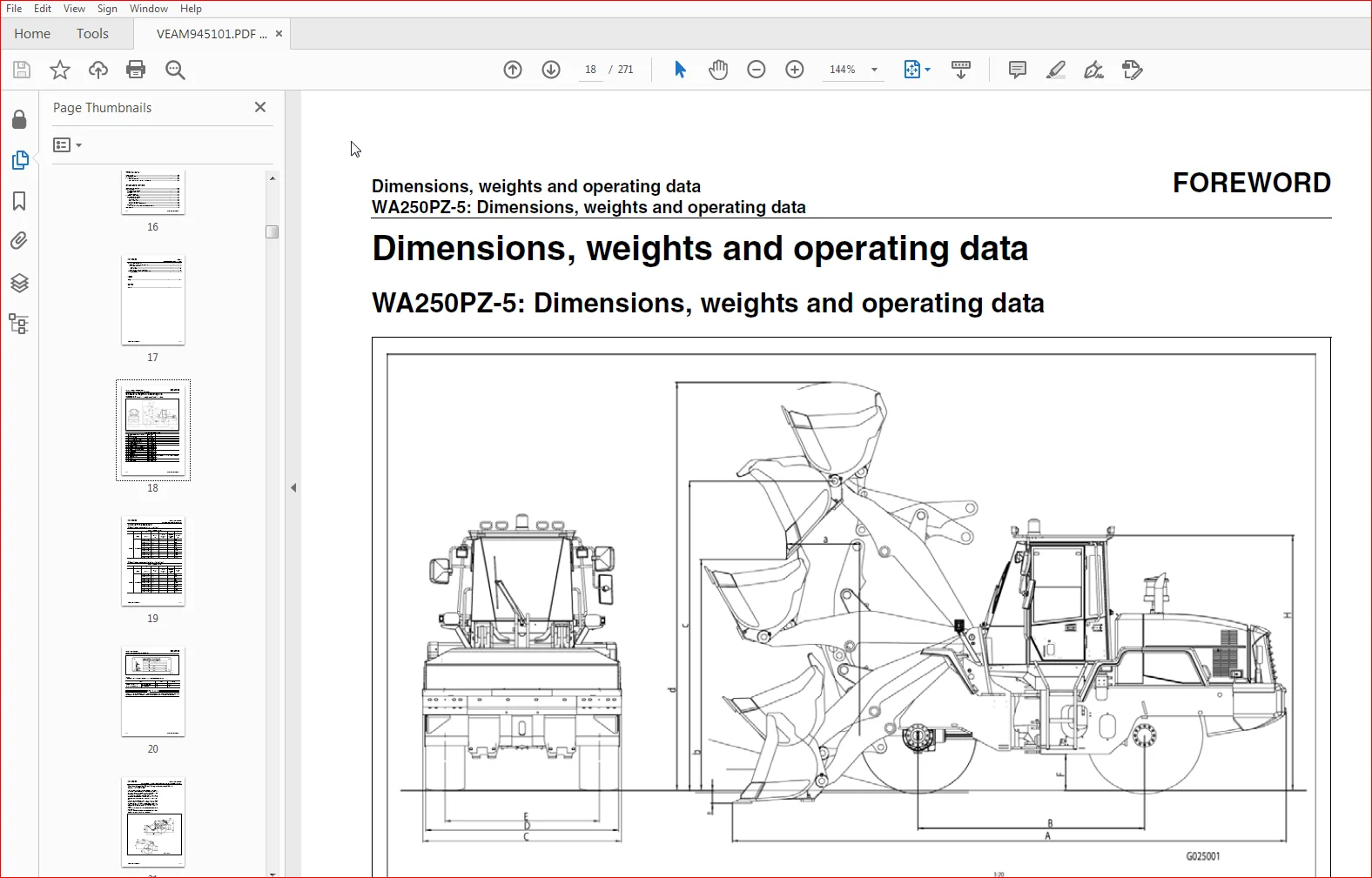Open the Window menu

click(149, 9)
